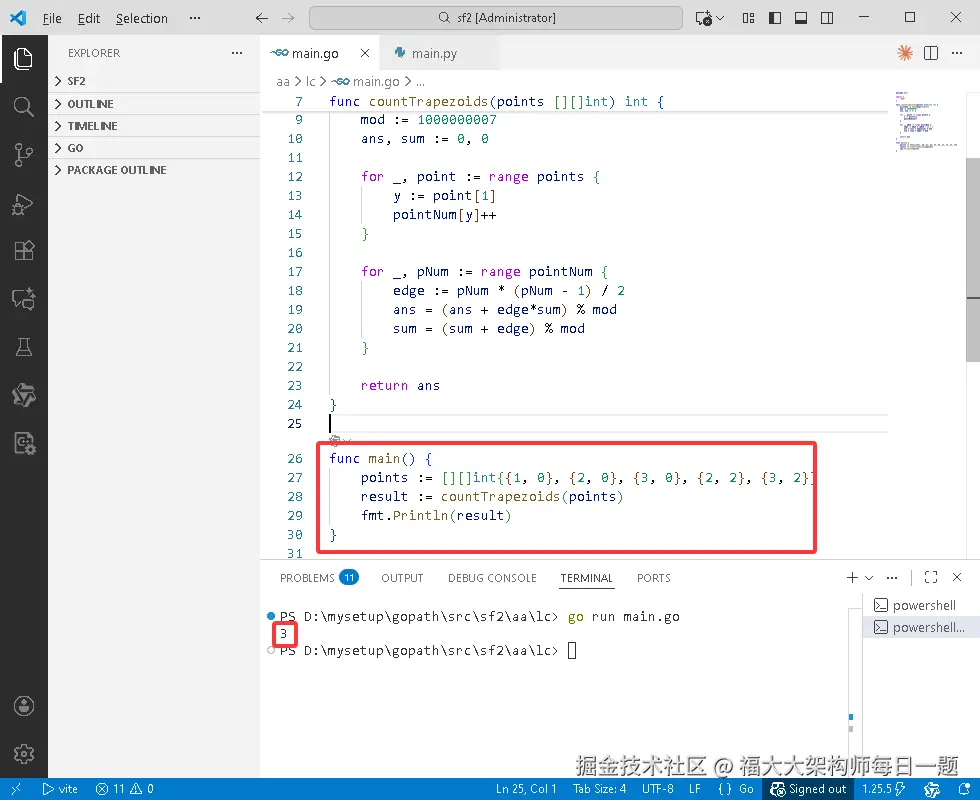Open the Explorer view in activity bar
The width and height of the screenshot is (980, 800).
(23, 59)
